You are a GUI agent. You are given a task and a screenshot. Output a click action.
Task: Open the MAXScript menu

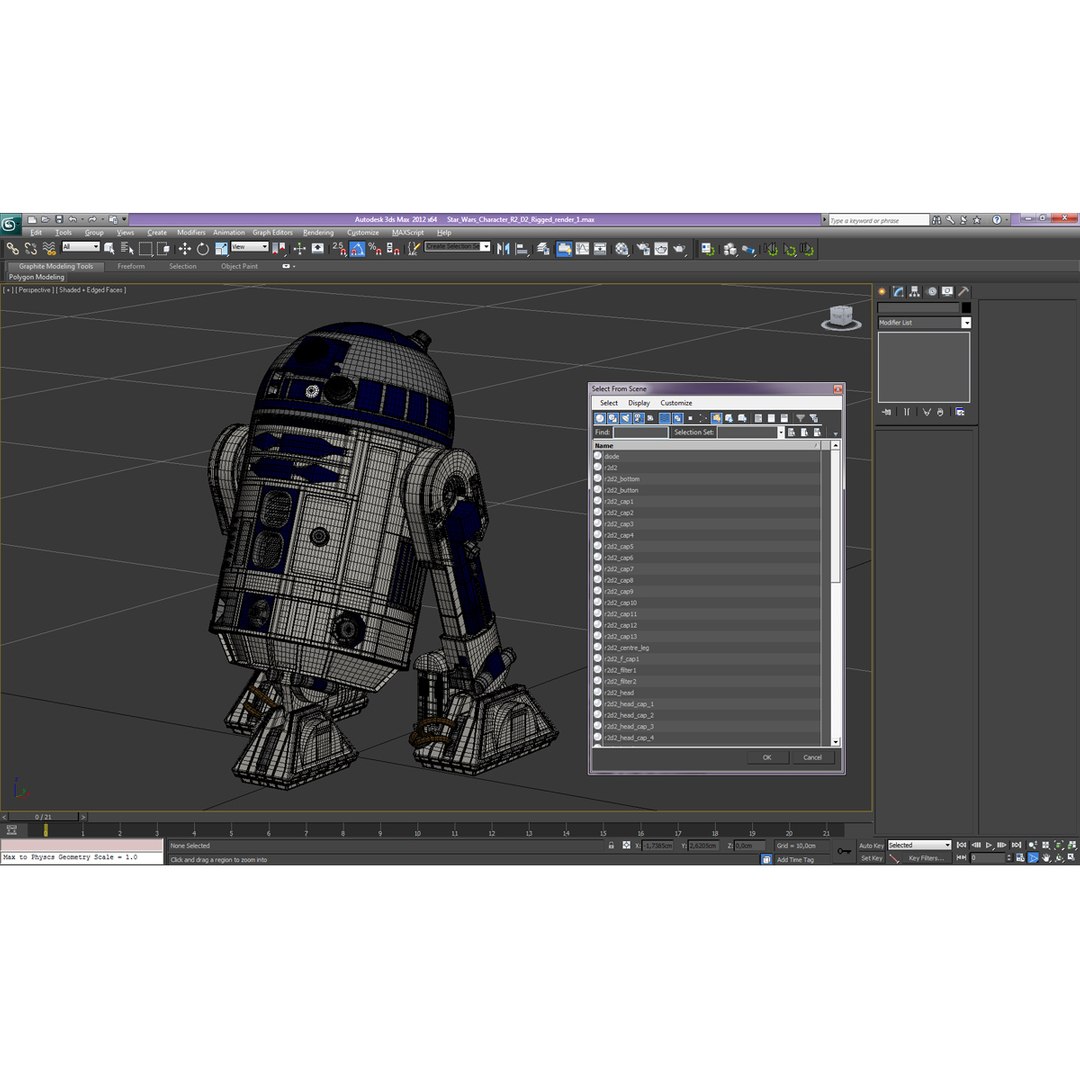408,233
